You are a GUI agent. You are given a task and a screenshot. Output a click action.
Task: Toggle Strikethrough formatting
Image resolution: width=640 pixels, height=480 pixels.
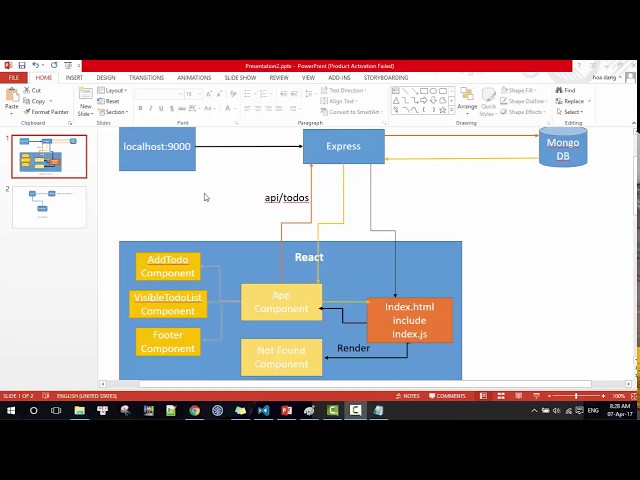[182, 108]
